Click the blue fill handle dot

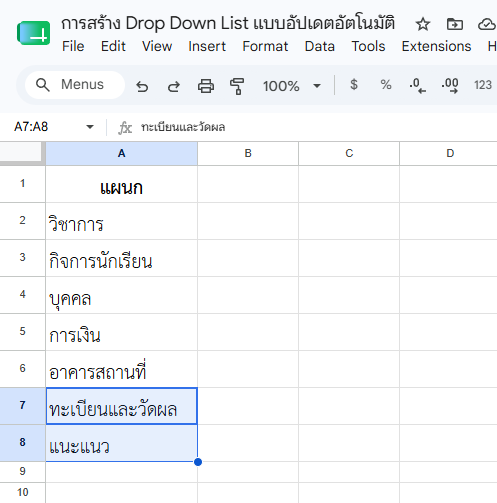[198, 462]
